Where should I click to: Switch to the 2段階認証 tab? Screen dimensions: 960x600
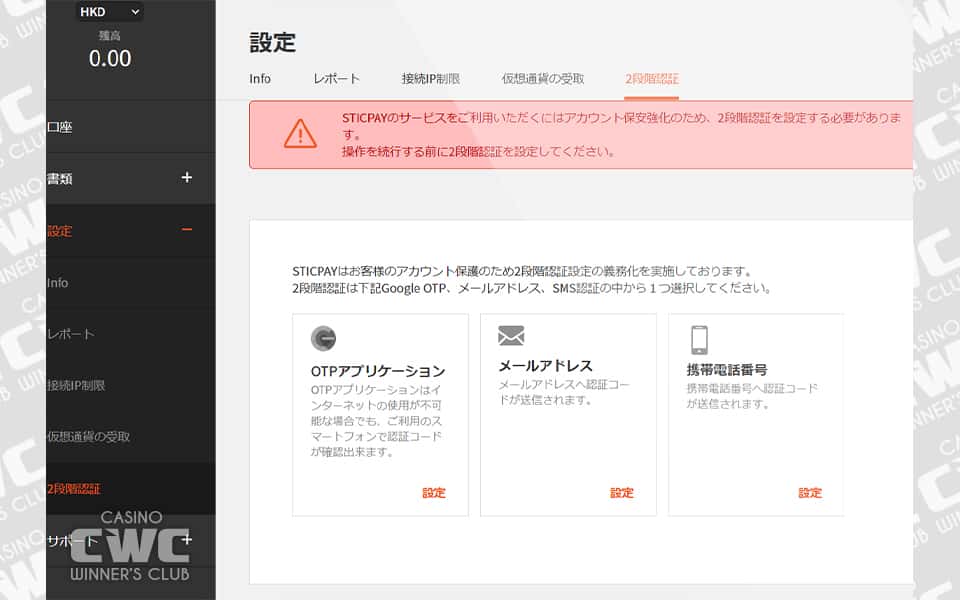point(651,79)
